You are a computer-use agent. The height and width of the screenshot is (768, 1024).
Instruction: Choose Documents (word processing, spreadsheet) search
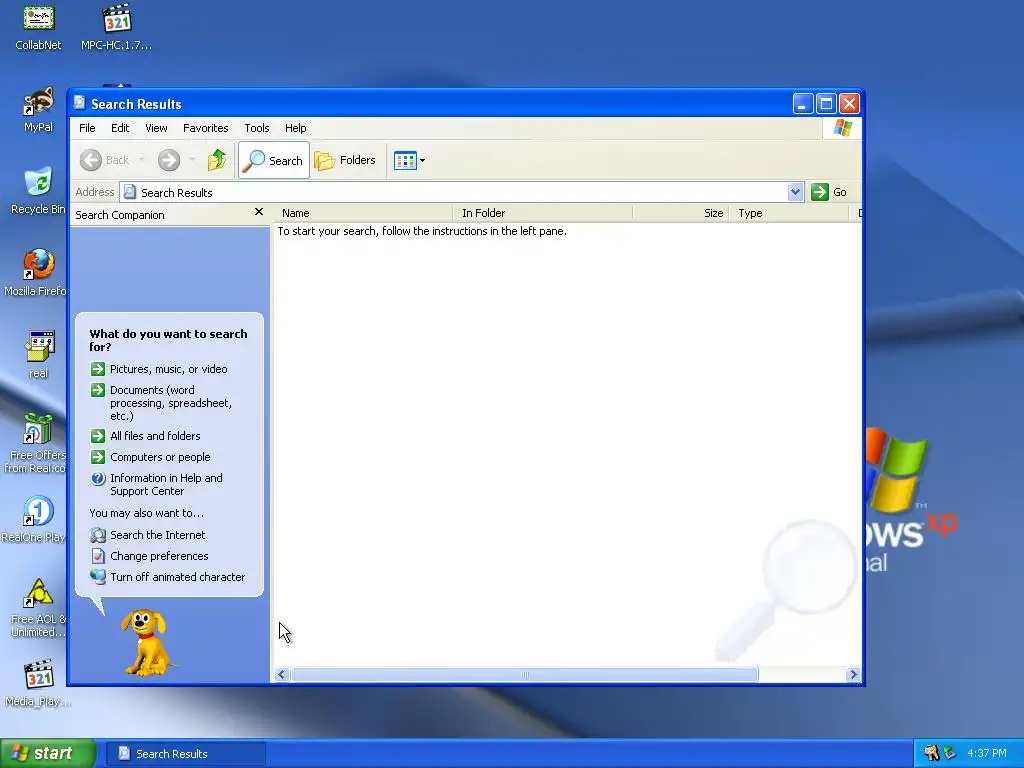tap(171, 403)
